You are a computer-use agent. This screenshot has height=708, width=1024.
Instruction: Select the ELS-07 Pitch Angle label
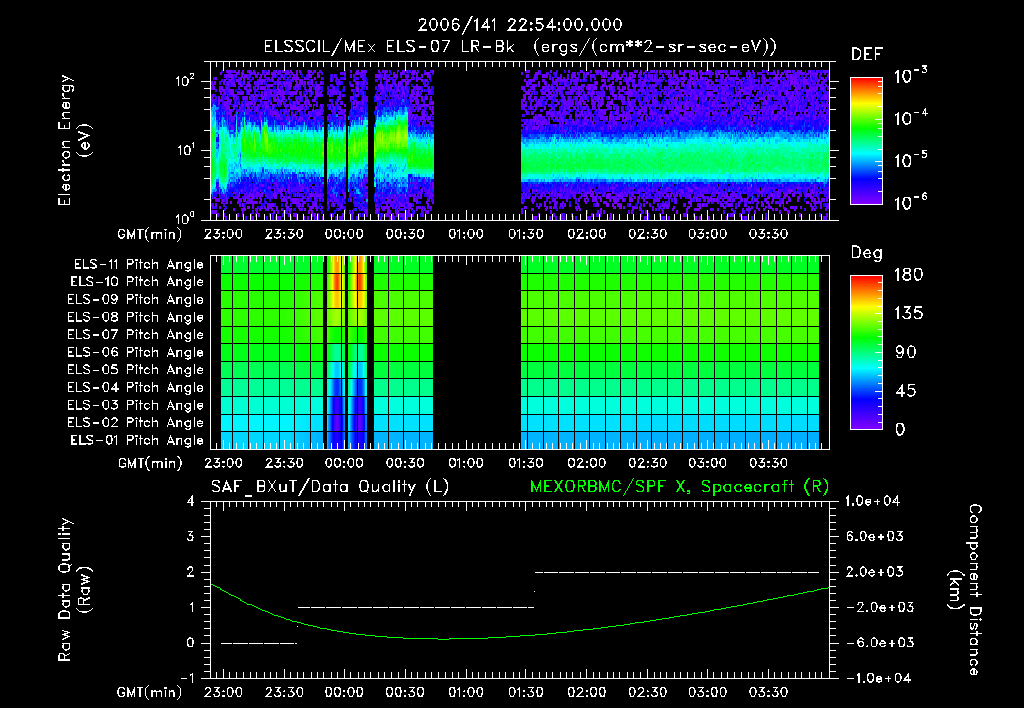click(136, 334)
